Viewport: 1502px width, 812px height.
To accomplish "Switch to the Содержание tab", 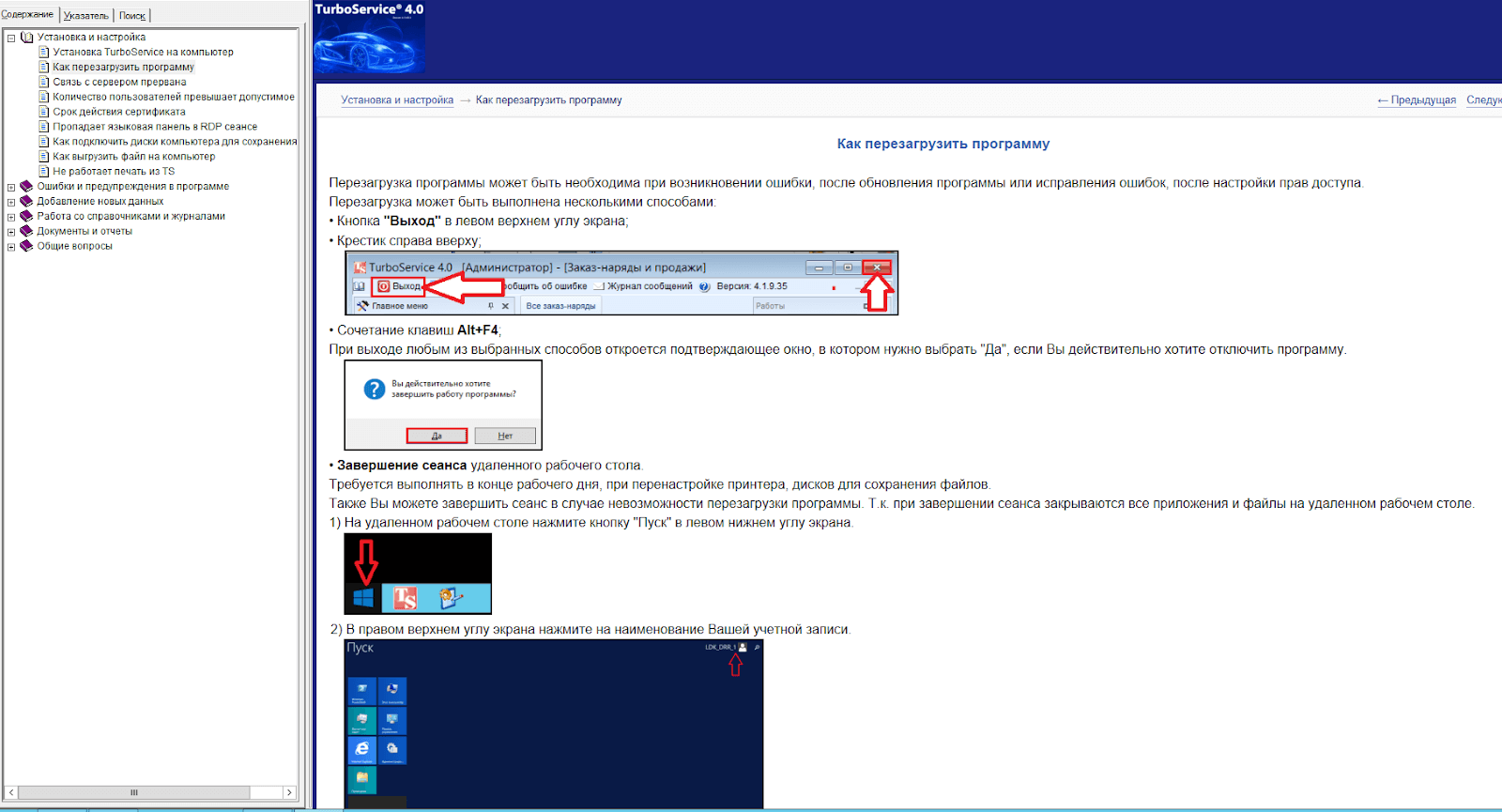I will pos(27,14).
